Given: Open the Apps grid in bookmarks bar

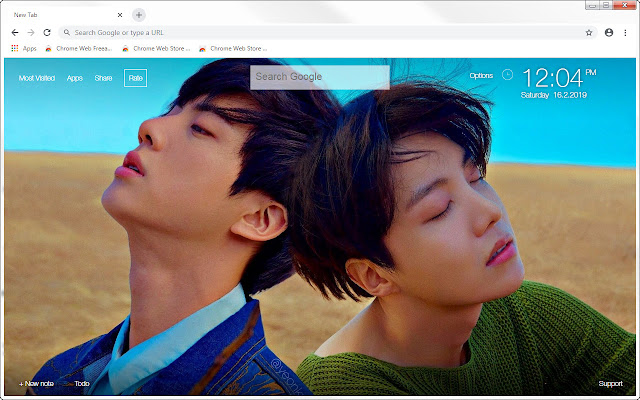Looking at the screenshot, I should (24, 48).
